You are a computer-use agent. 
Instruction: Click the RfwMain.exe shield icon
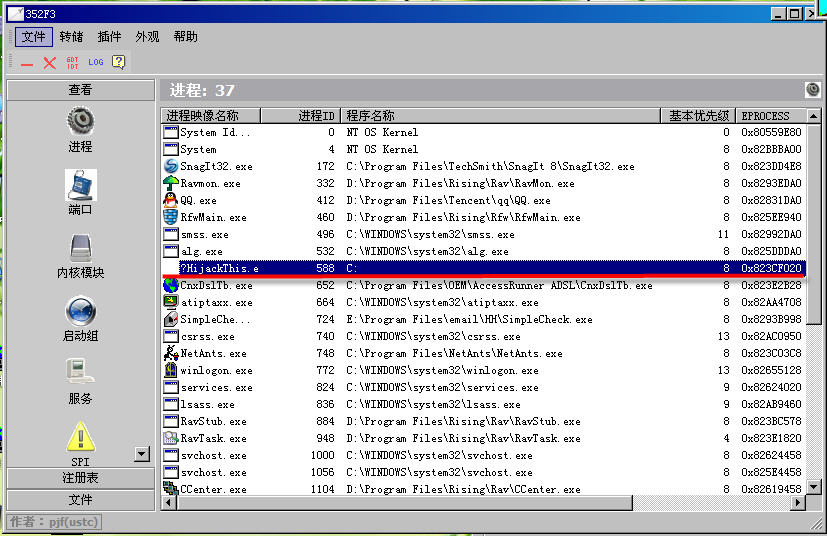point(171,217)
